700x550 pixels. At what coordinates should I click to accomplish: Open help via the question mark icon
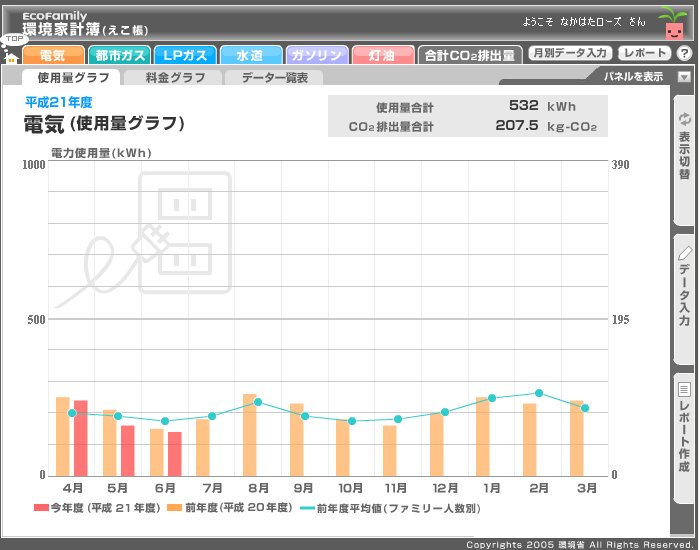684,53
